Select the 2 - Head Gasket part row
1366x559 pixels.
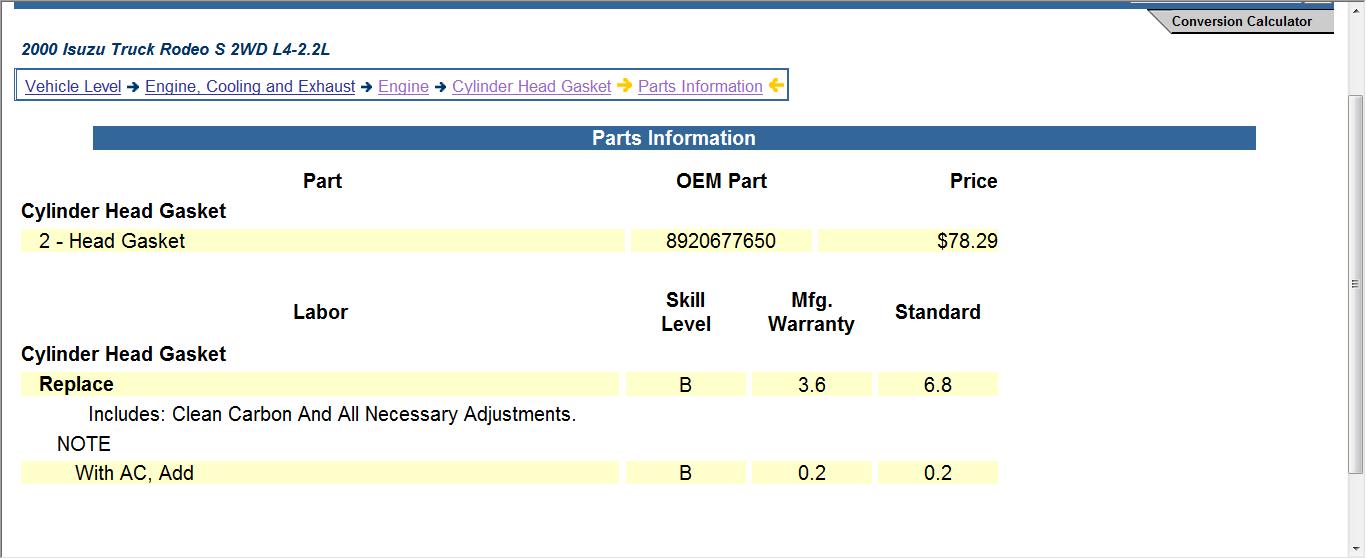(x=322, y=241)
